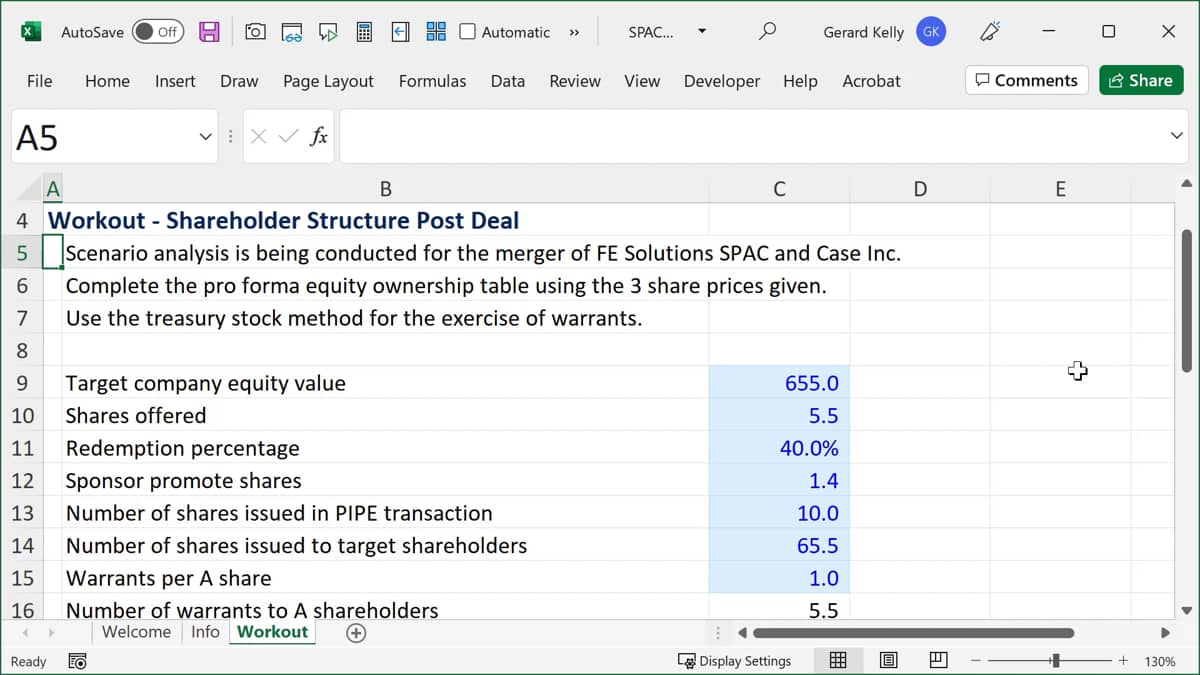This screenshot has width=1200, height=675.
Task: Click the pen coming-soon icon in title bar
Action: click(x=990, y=32)
